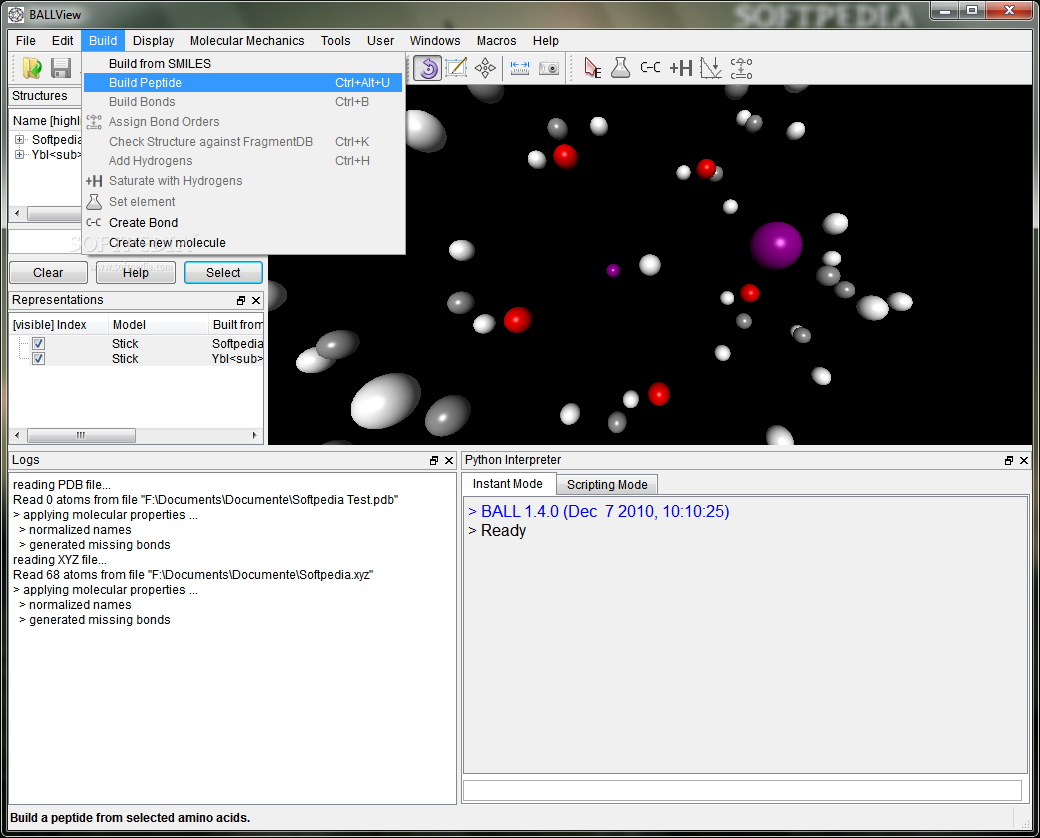Viewport: 1040px width, 838px height.
Task: Open the Help menu
Action: pyautogui.click(x=546, y=40)
